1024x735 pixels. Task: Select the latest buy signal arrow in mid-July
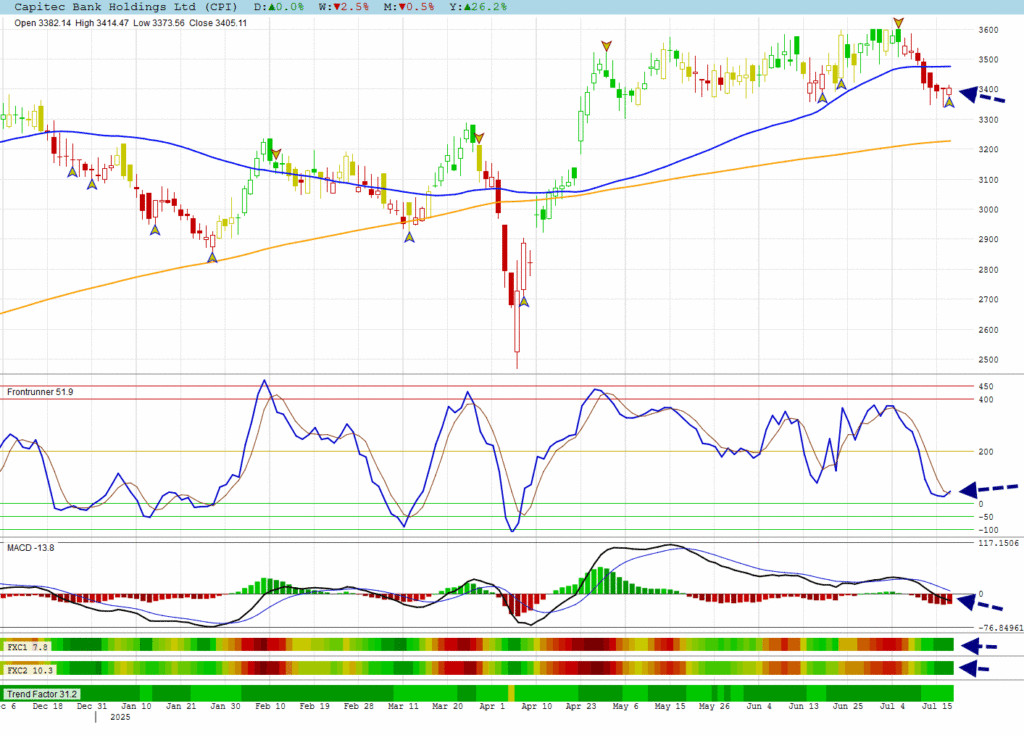click(949, 102)
